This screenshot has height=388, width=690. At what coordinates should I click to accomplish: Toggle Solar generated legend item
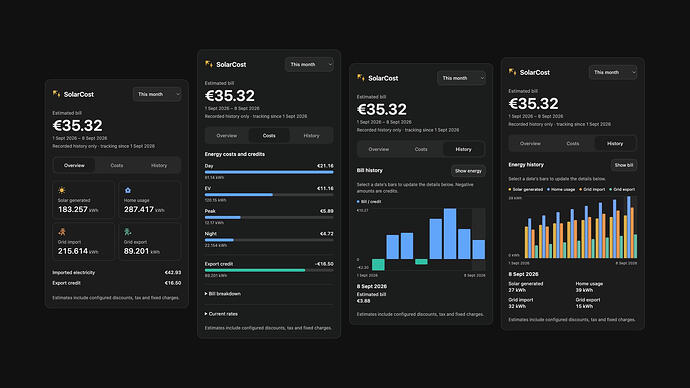pyautogui.click(x=526, y=189)
